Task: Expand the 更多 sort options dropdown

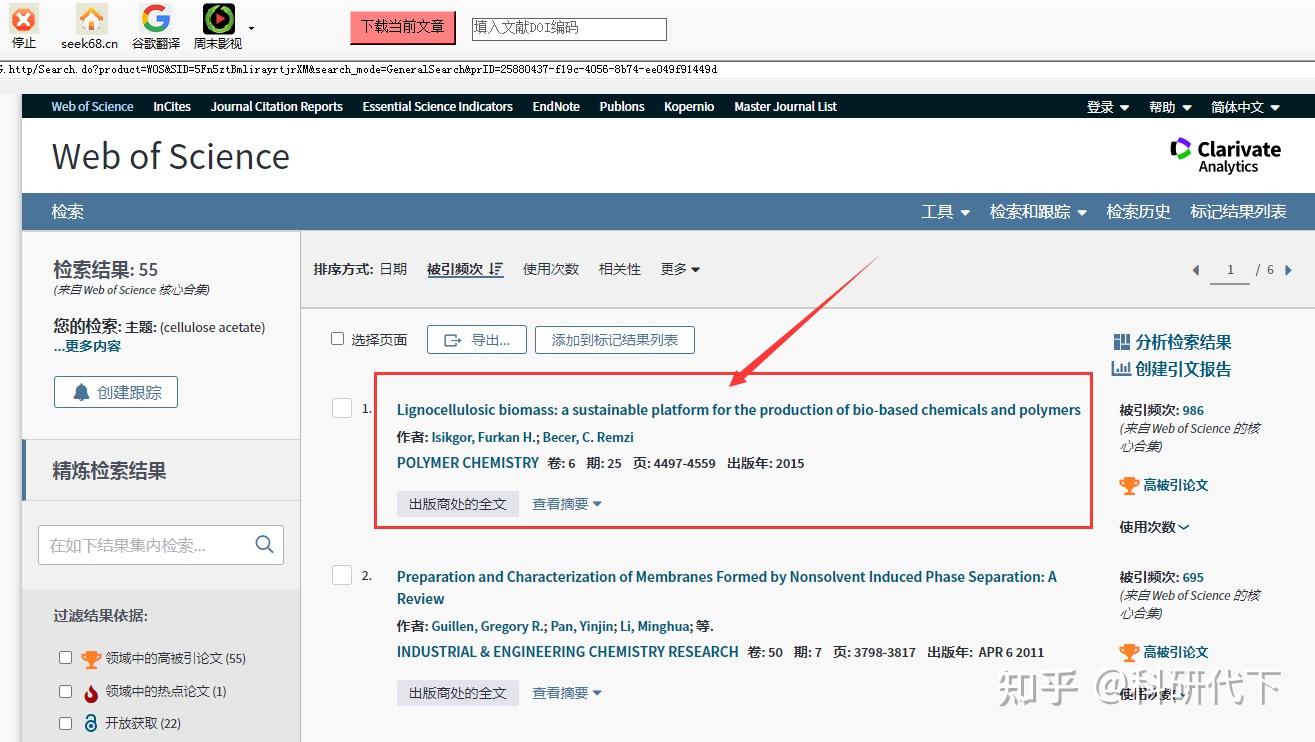Action: coord(680,269)
